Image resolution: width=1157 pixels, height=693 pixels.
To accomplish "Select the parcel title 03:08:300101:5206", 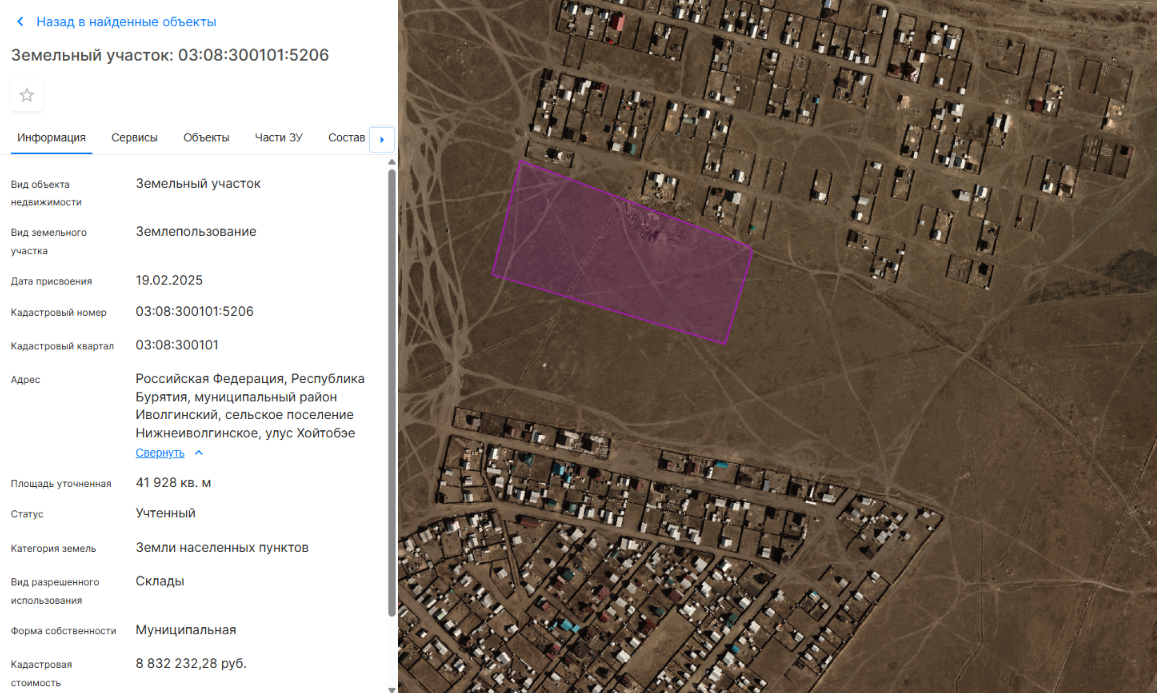I will pyautogui.click(x=253, y=55).
